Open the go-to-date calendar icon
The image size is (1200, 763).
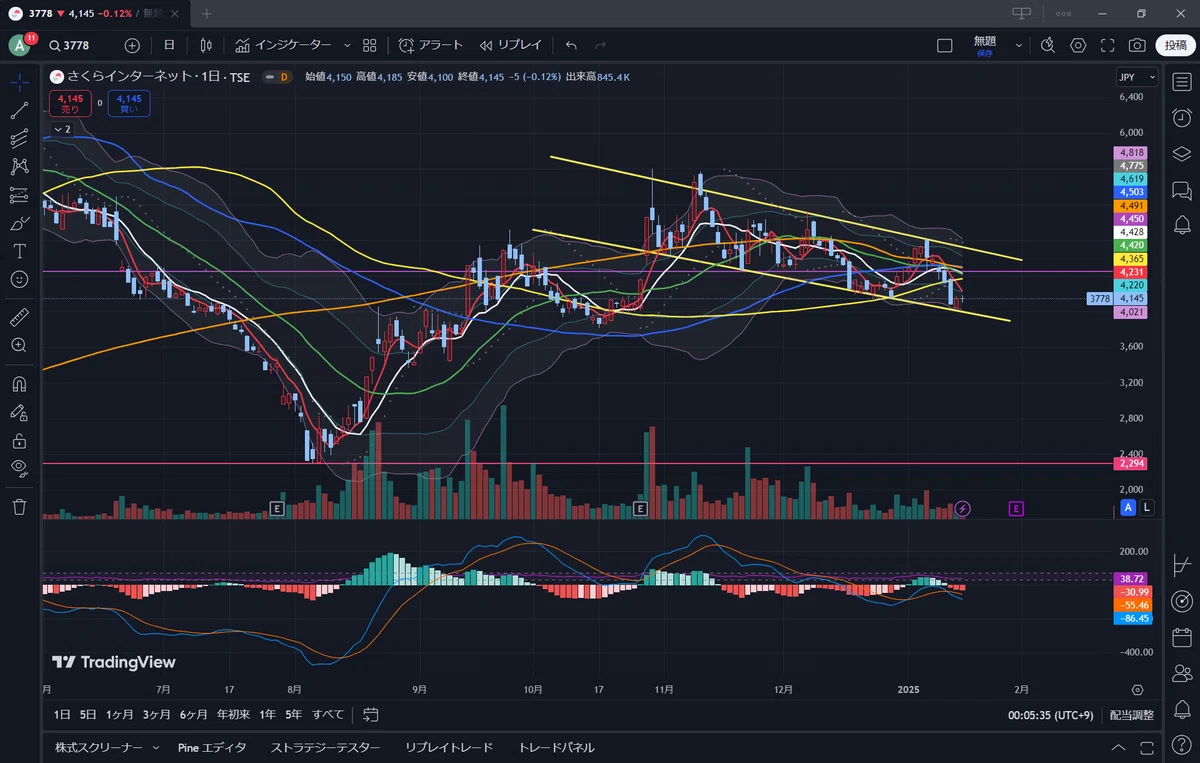371,715
